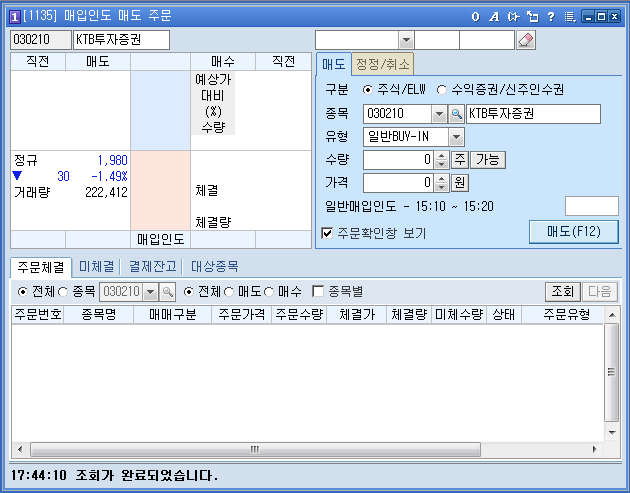Toggle the 주문확인창 보기 checkbox

point(327,233)
